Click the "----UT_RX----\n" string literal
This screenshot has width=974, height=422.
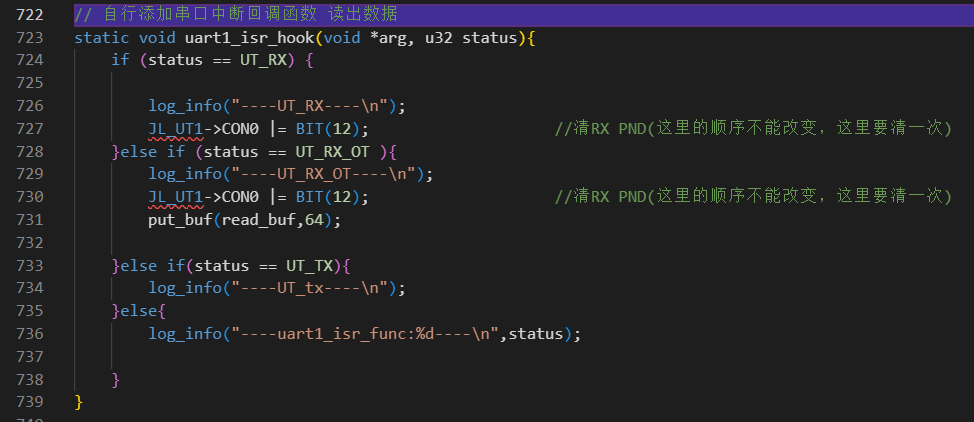[x=310, y=106]
